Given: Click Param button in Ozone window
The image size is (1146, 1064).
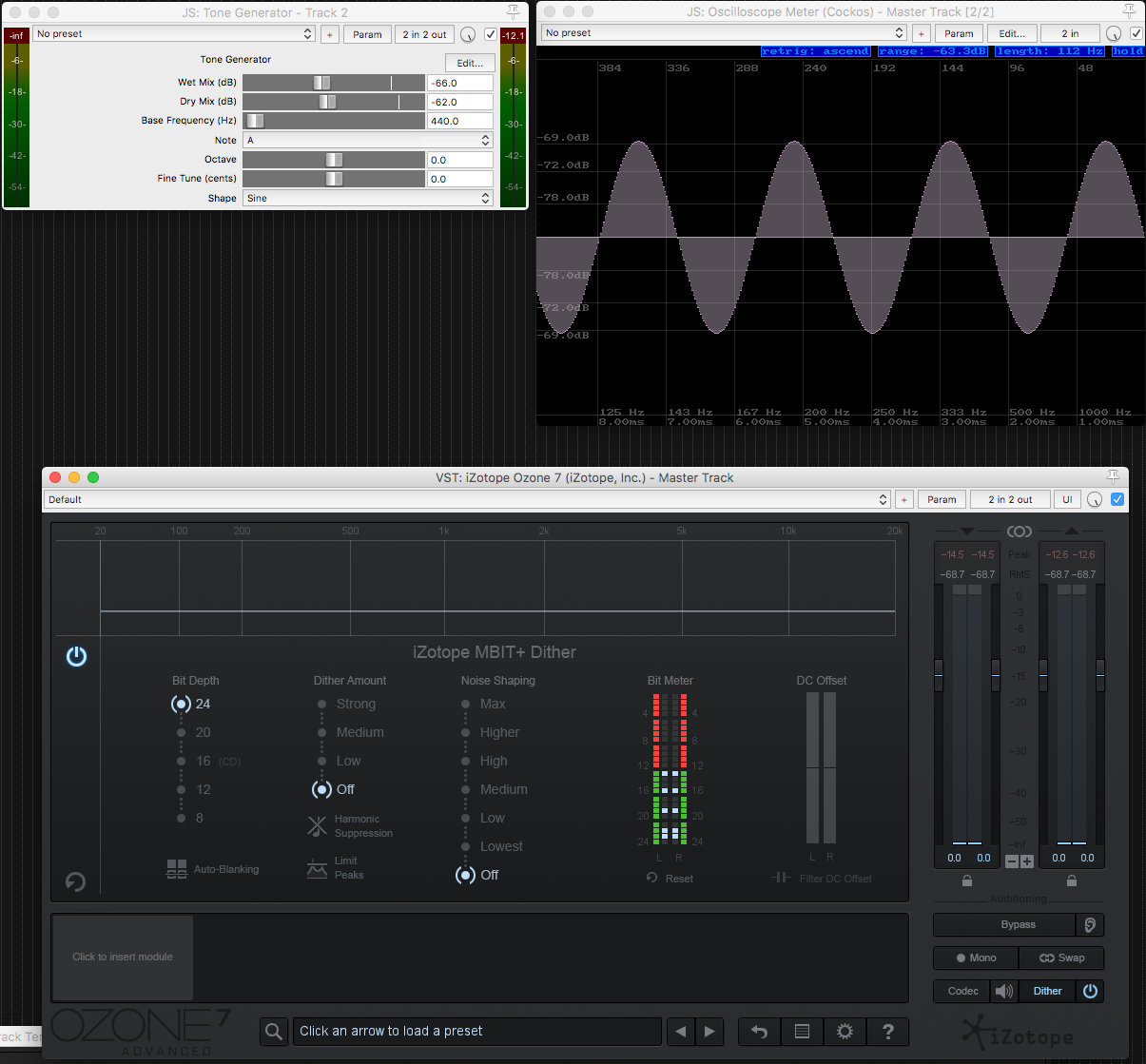Looking at the screenshot, I should pyautogui.click(x=942, y=499).
